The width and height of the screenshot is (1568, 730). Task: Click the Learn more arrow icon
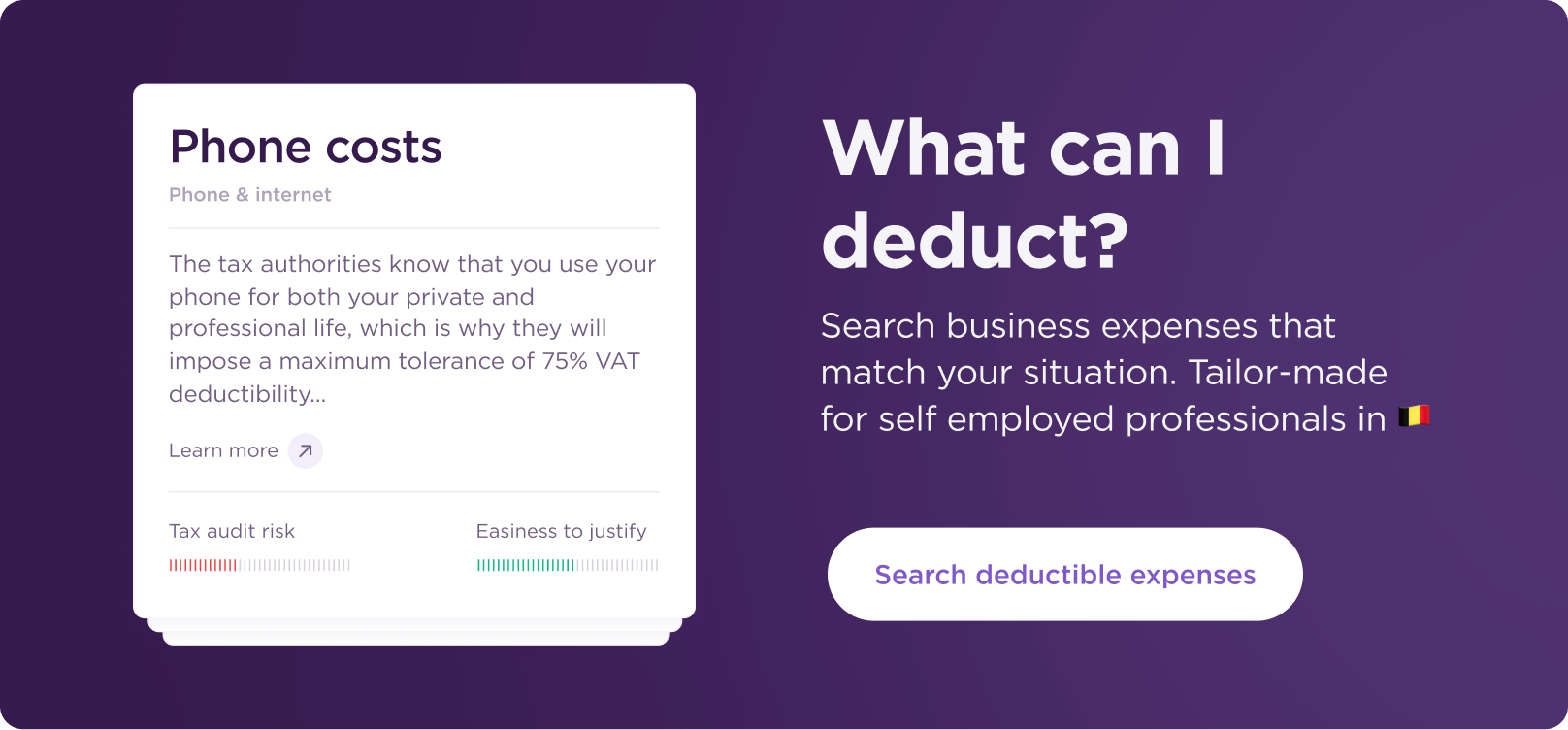click(x=306, y=450)
